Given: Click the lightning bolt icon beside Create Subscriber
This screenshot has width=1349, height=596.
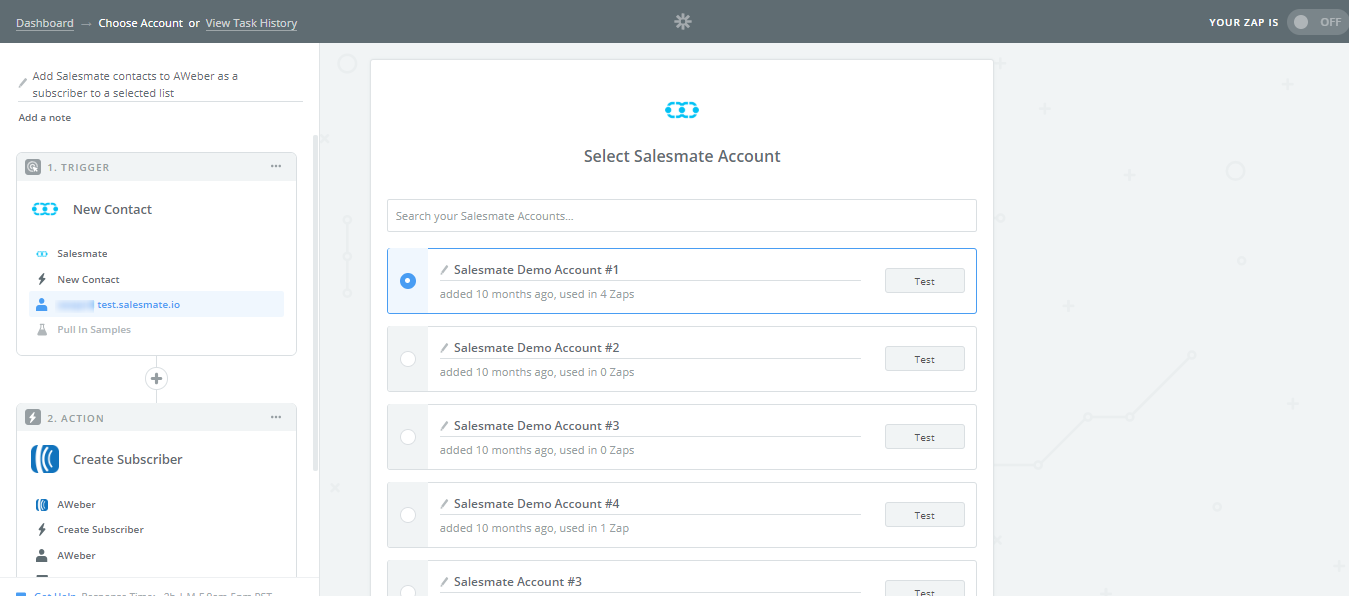Looking at the screenshot, I should tap(42, 530).
